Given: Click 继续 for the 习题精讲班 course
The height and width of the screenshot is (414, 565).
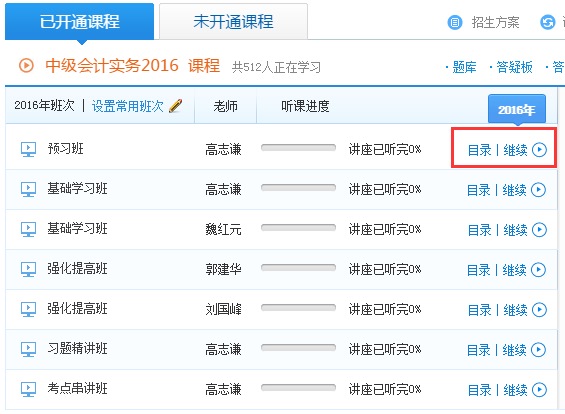Looking at the screenshot, I should tap(514, 350).
